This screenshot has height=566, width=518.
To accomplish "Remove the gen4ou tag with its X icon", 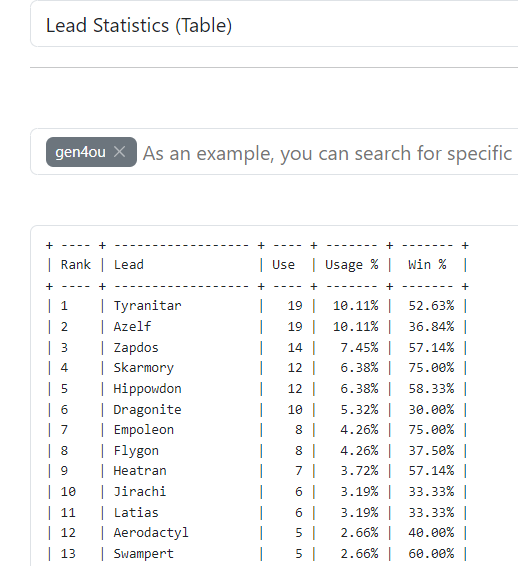I will coord(119,152).
